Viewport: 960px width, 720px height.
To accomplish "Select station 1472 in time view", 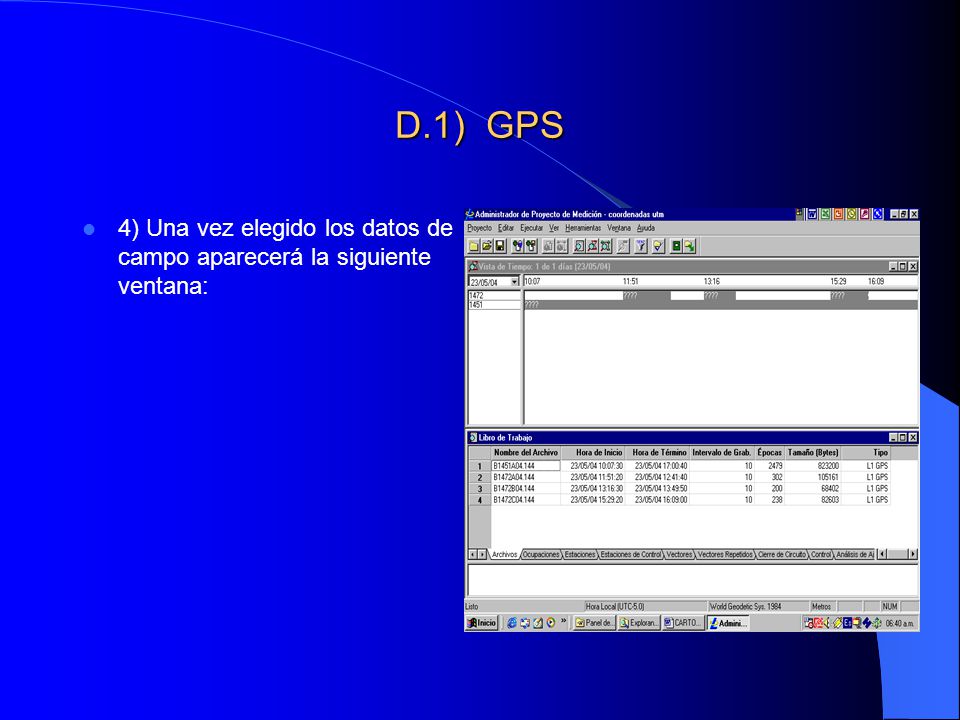I will coord(494,296).
